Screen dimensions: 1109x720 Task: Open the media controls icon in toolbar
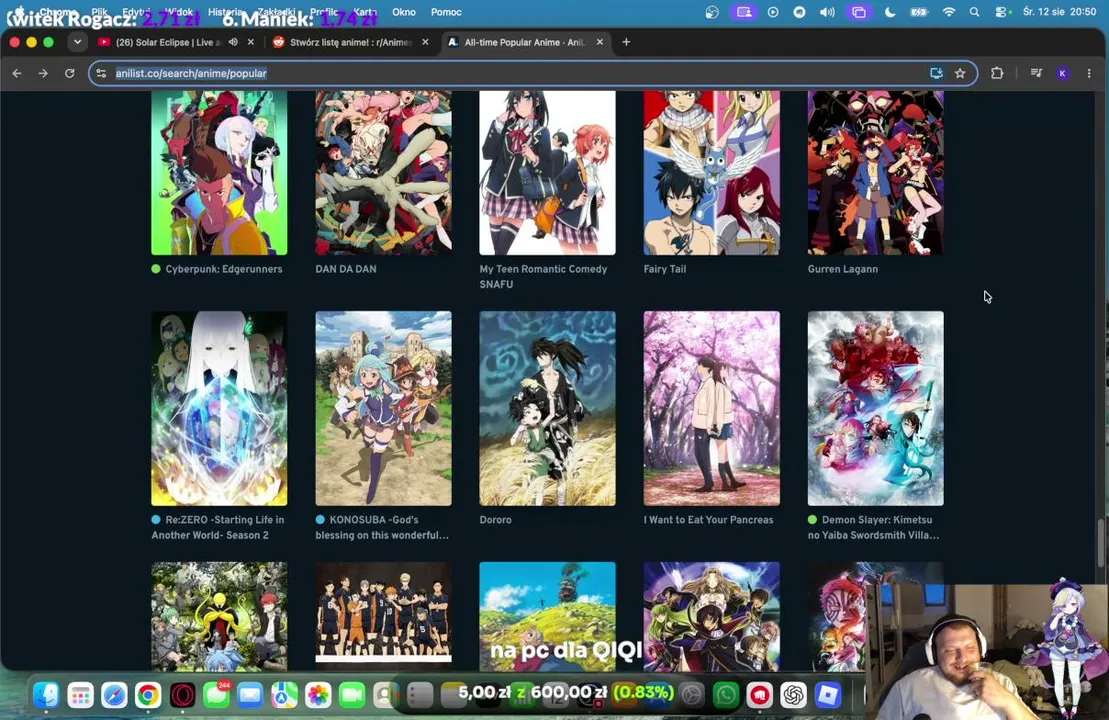[x=1036, y=73]
